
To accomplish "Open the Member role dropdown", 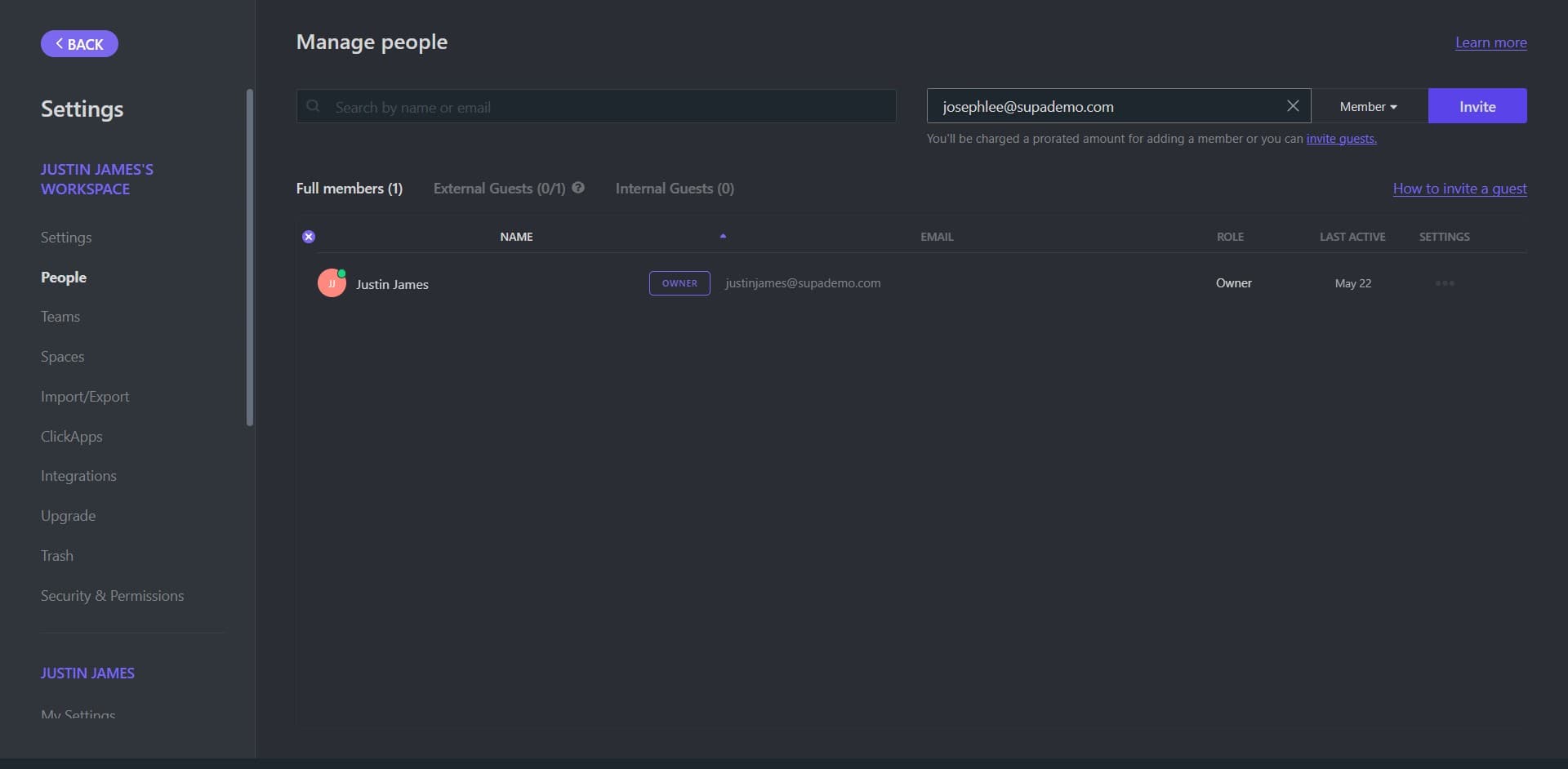I will [x=1368, y=107].
